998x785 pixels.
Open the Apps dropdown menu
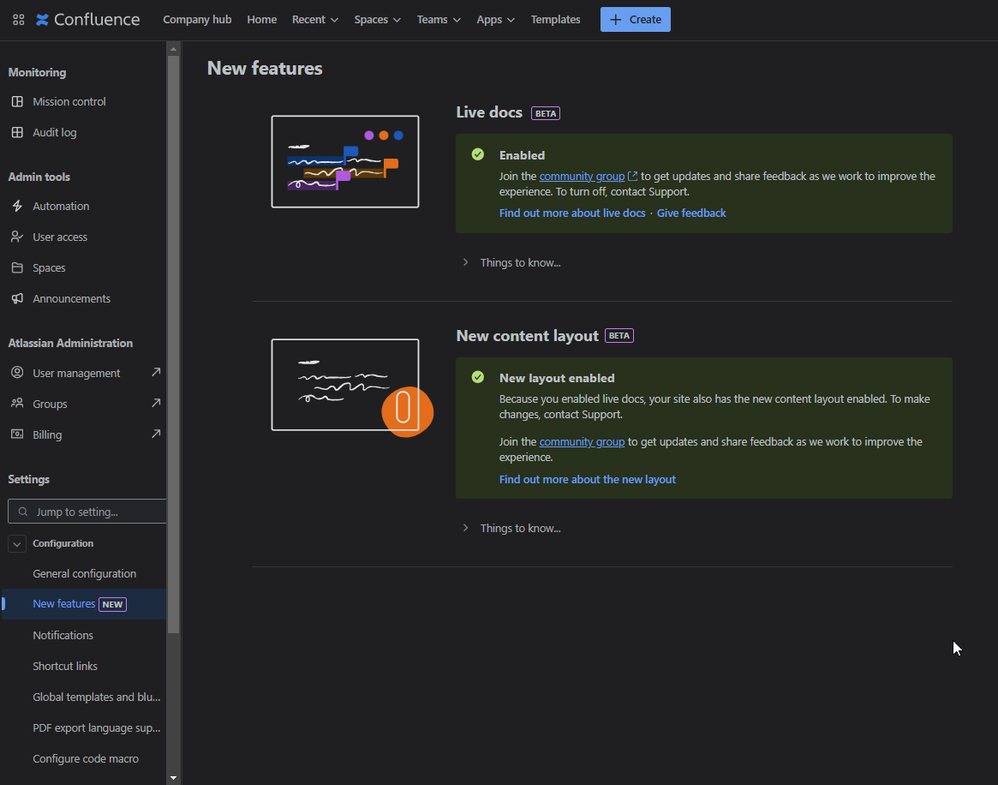pyautogui.click(x=495, y=20)
